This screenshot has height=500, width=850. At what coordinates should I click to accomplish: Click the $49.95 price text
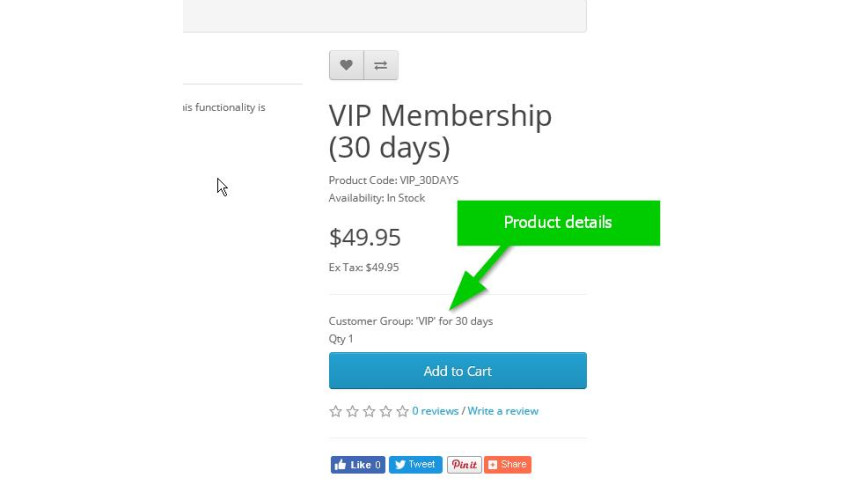(x=365, y=238)
